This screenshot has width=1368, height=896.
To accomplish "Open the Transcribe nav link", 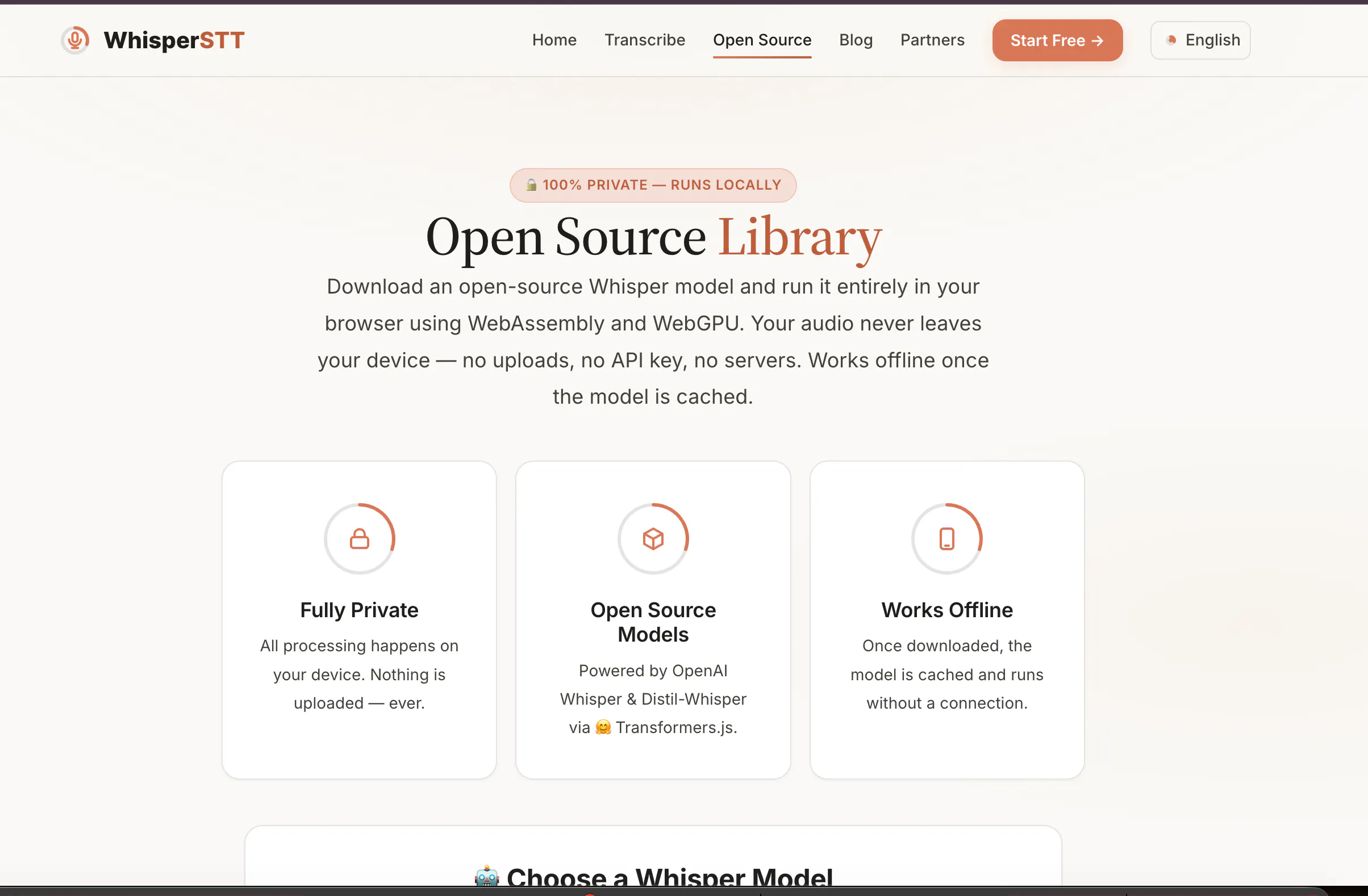I will tap(644, 40).
